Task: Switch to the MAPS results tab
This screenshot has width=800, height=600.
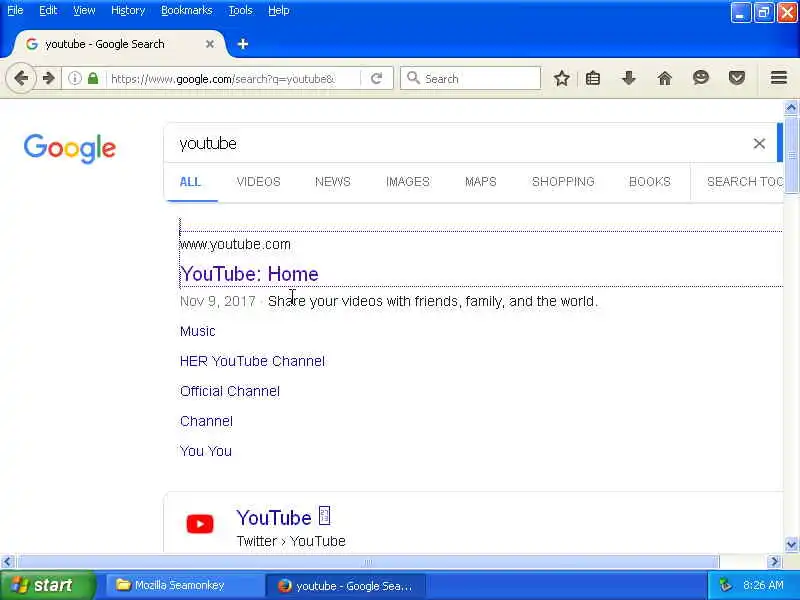Action: tap(481, 182)
